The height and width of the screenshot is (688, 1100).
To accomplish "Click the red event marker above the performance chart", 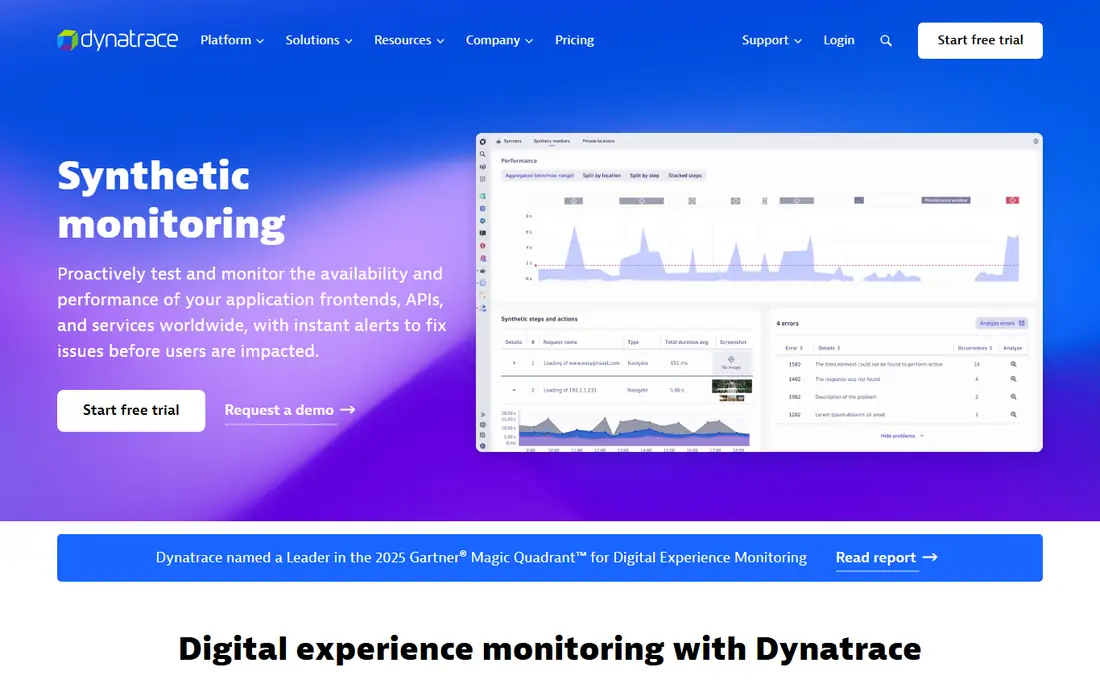I will [x=1012, y=201].
